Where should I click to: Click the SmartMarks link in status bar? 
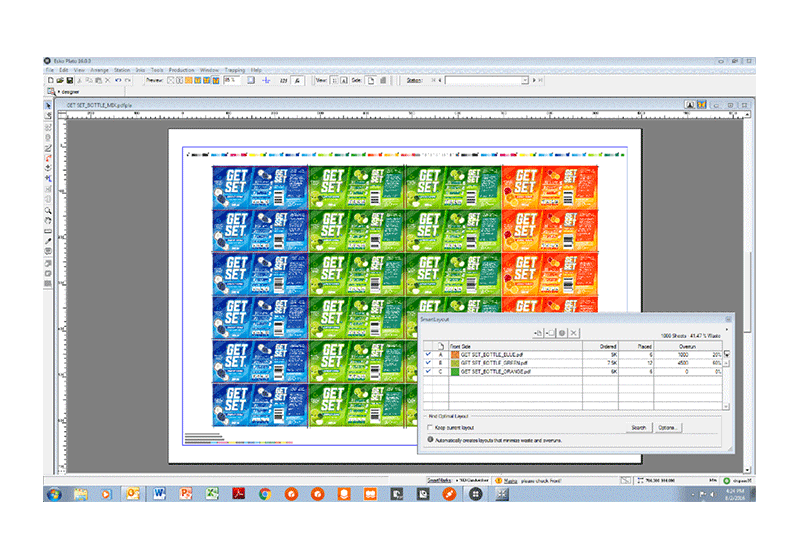click(x=439, y=480)
